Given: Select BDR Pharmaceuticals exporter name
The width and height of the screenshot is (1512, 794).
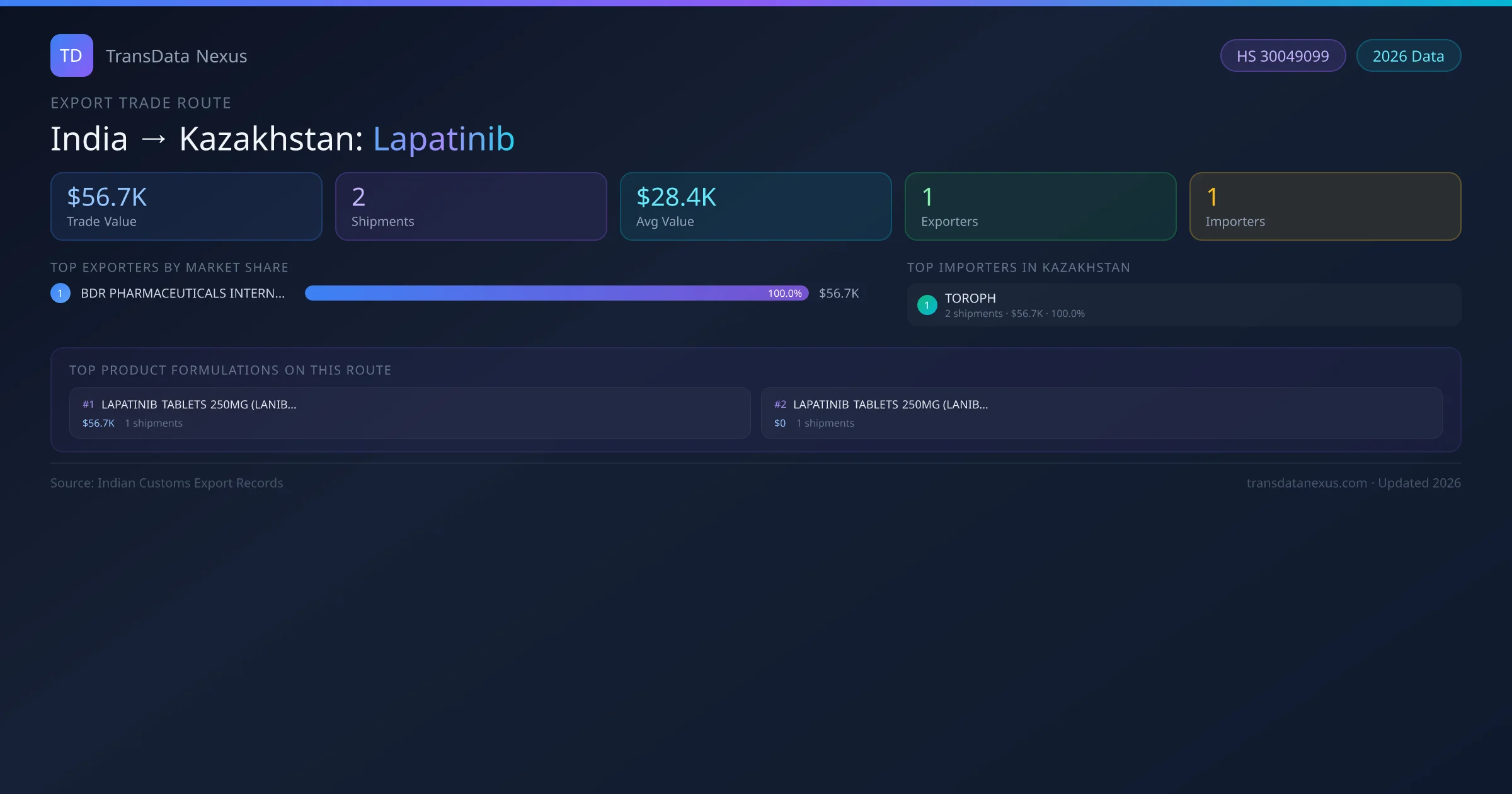Looking at the screenshot, I should click(183, 294).
